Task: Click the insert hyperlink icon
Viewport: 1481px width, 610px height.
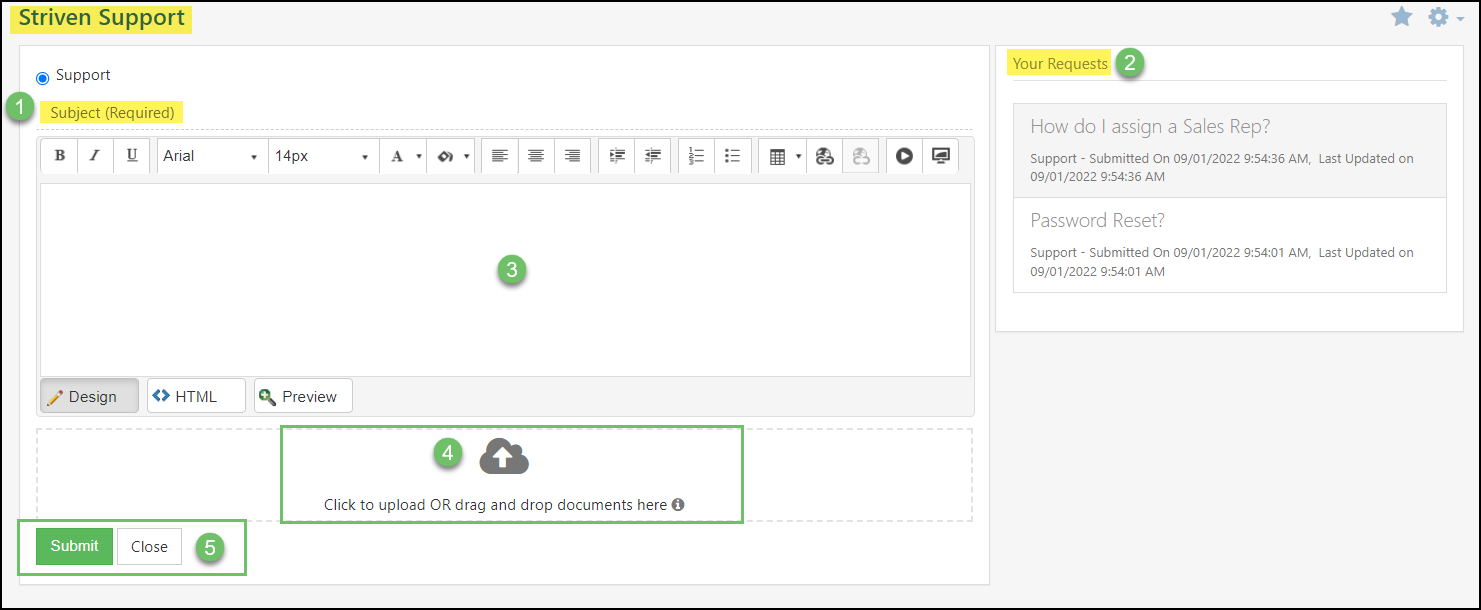Action: tap(824, 156)
